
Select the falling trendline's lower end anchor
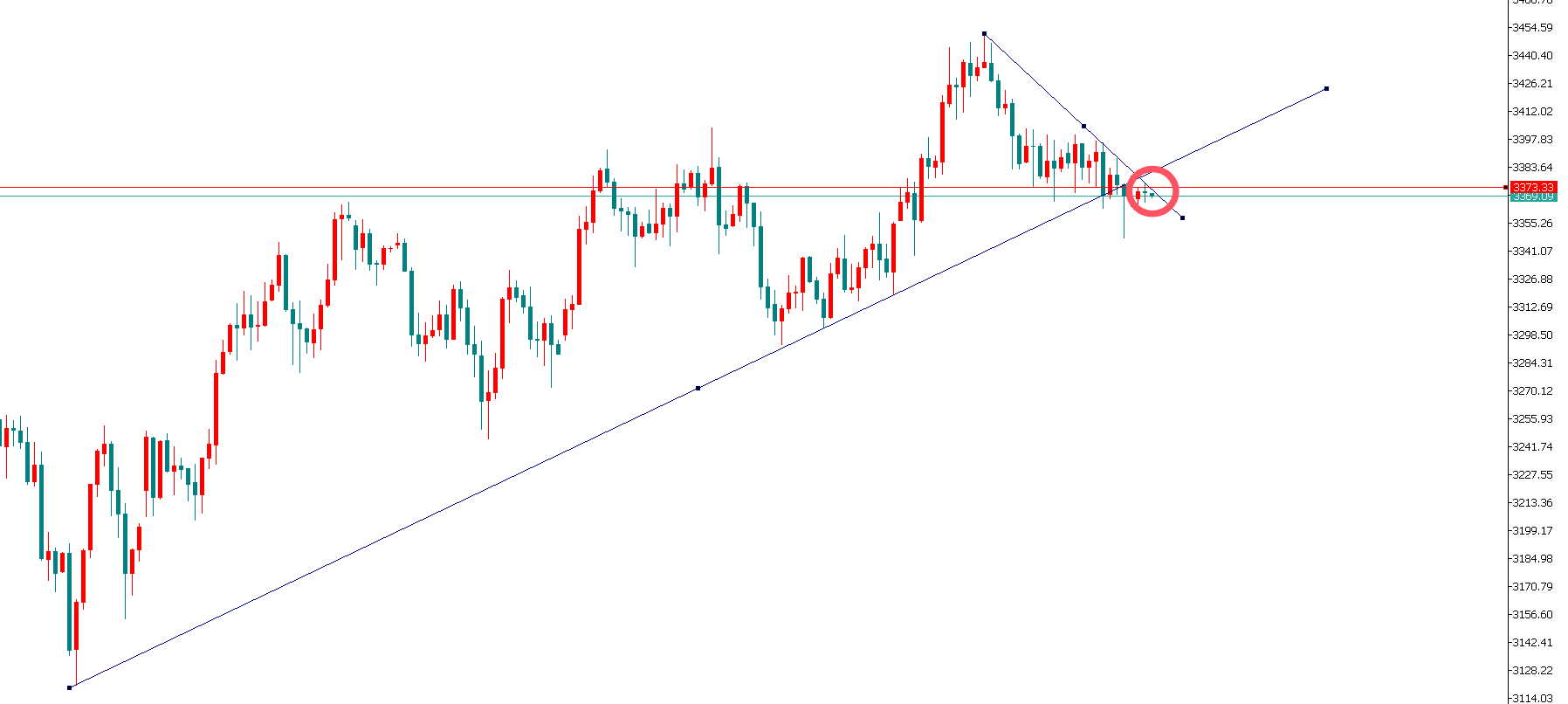point(1182,217)
